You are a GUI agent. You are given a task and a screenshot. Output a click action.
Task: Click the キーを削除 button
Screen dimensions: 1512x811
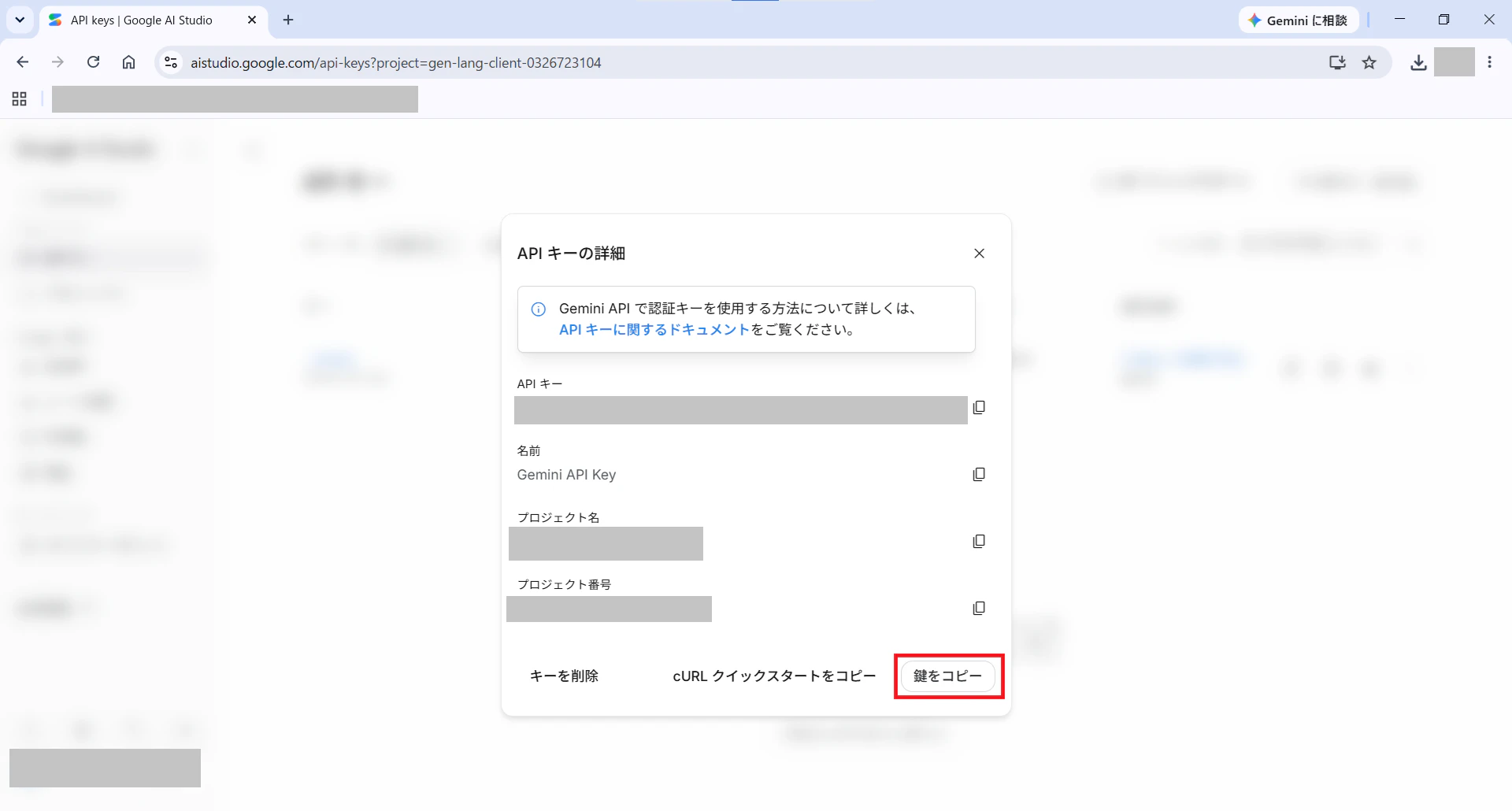pos(564,676)
